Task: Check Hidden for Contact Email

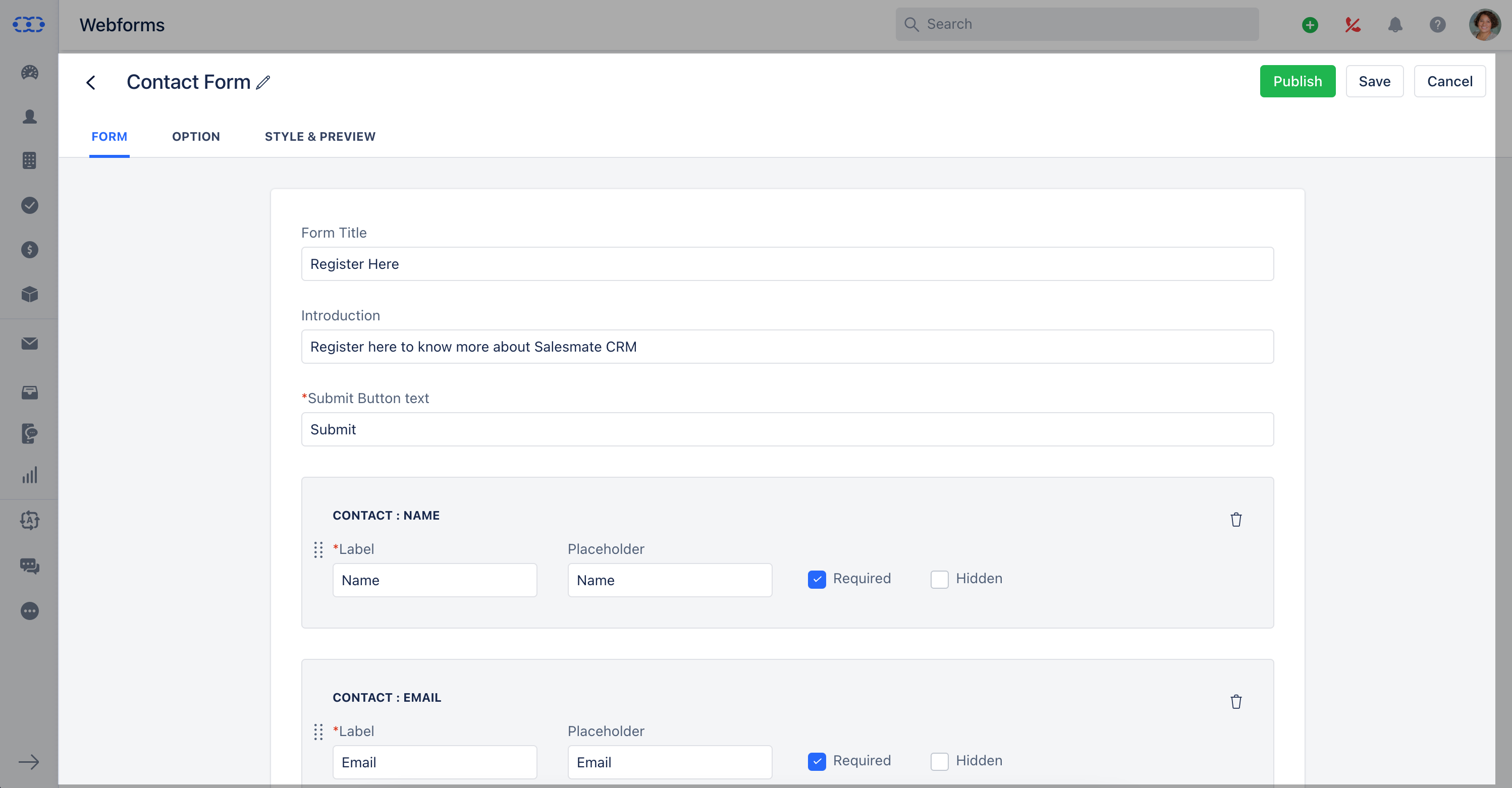Action: [x=939, y=761]
